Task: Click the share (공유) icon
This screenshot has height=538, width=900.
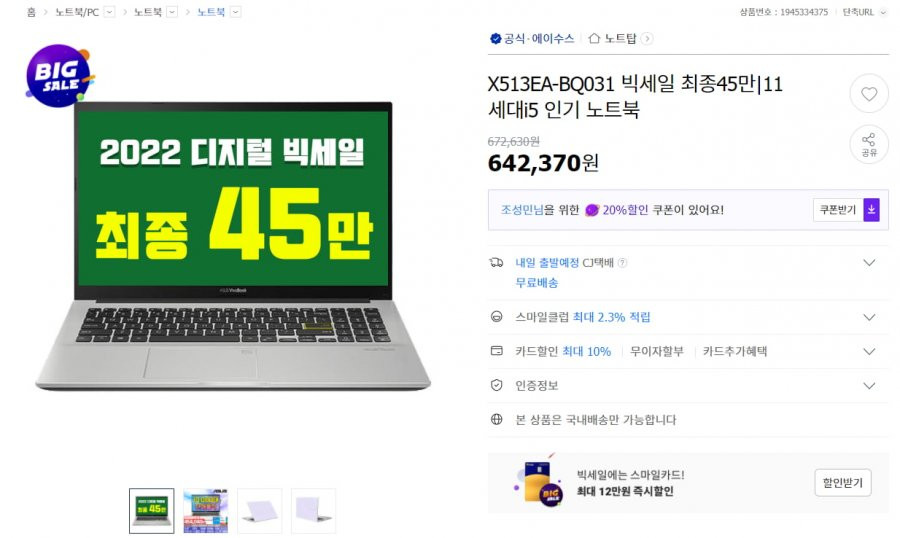Action: click(869, 145)
